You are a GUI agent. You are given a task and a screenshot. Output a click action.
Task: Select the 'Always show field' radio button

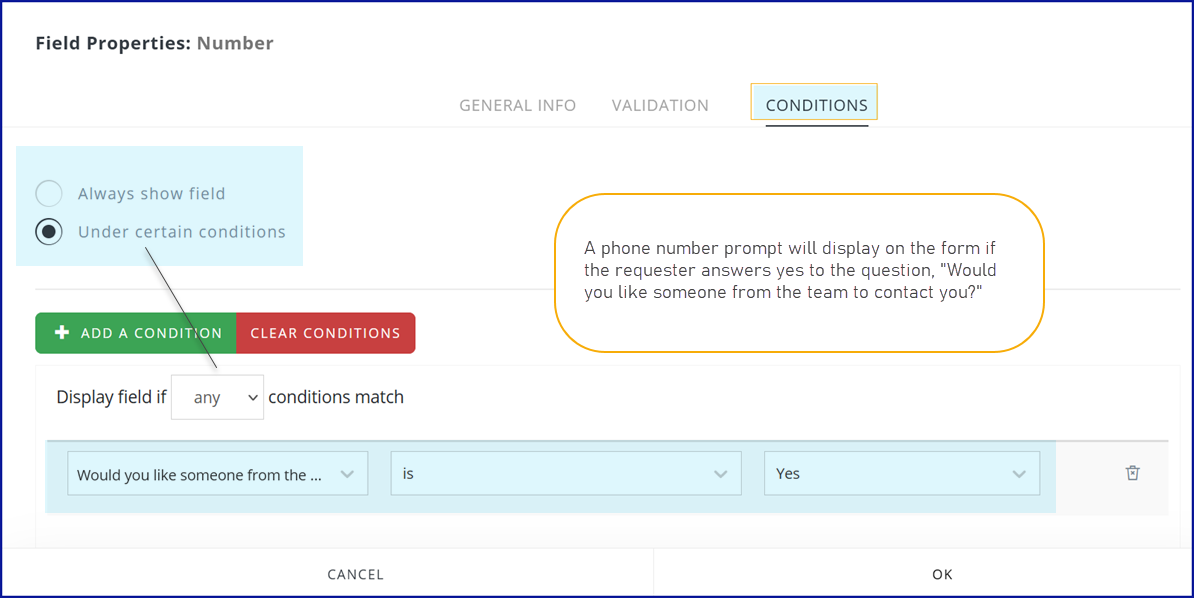pos(49,193)
